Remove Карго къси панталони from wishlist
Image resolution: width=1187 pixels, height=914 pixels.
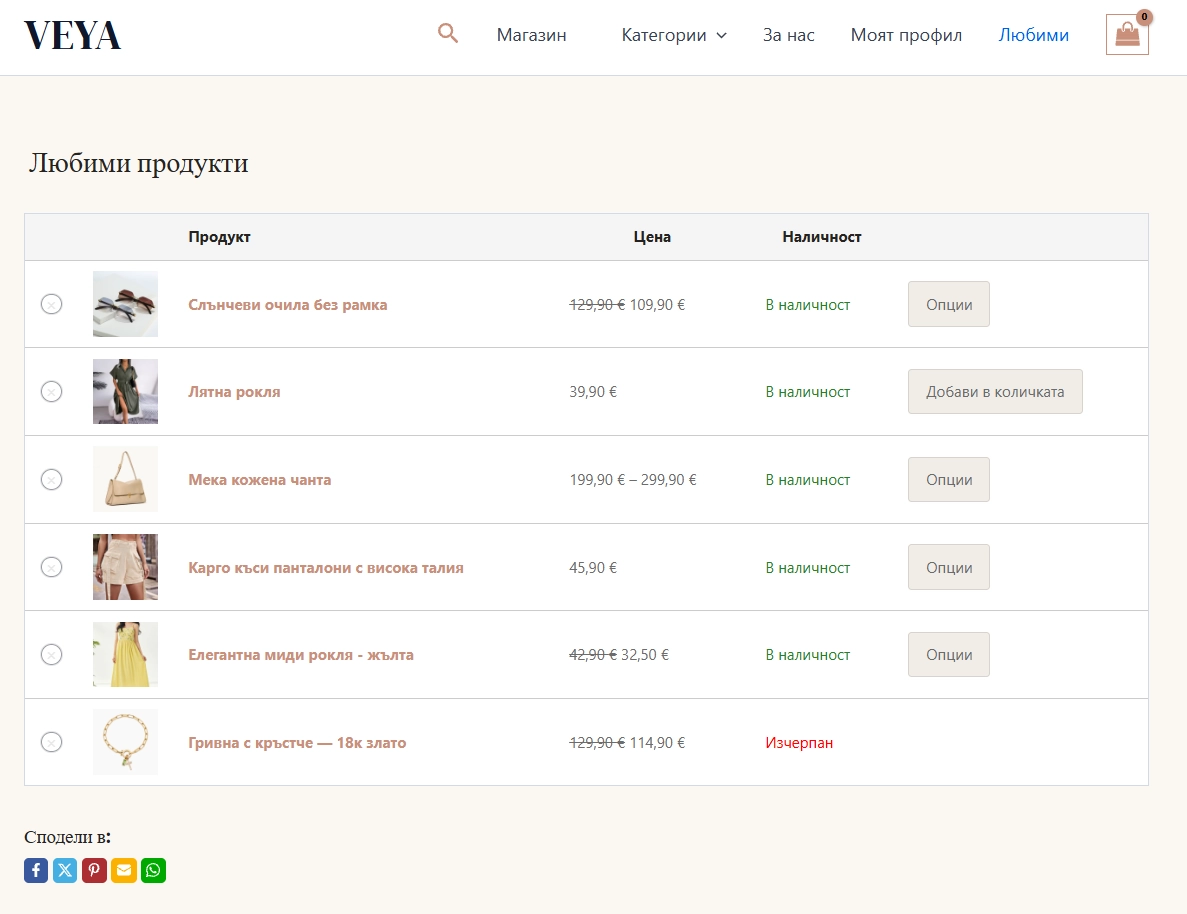coord(51,567)
